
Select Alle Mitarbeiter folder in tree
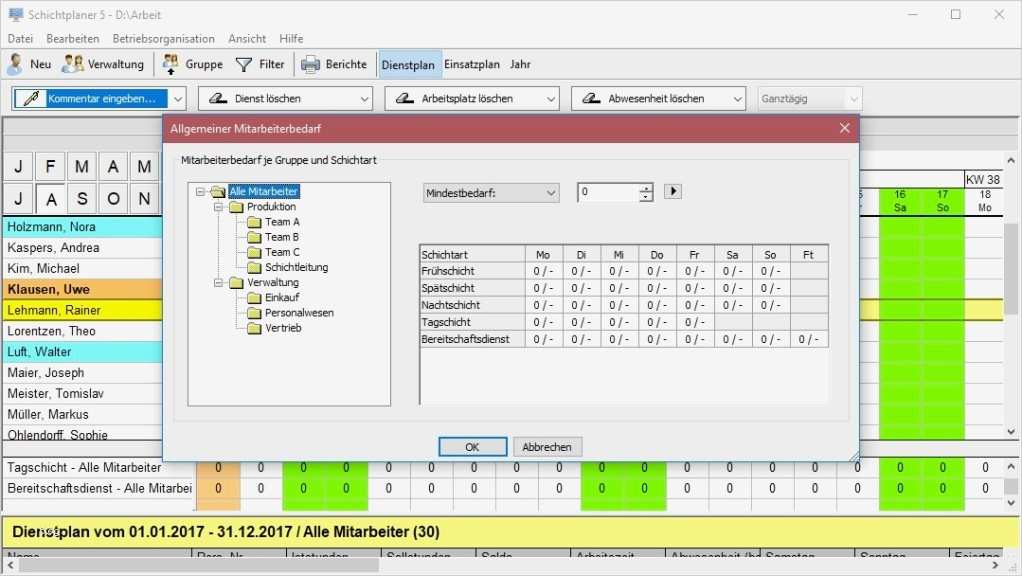[x=264, y=192]
